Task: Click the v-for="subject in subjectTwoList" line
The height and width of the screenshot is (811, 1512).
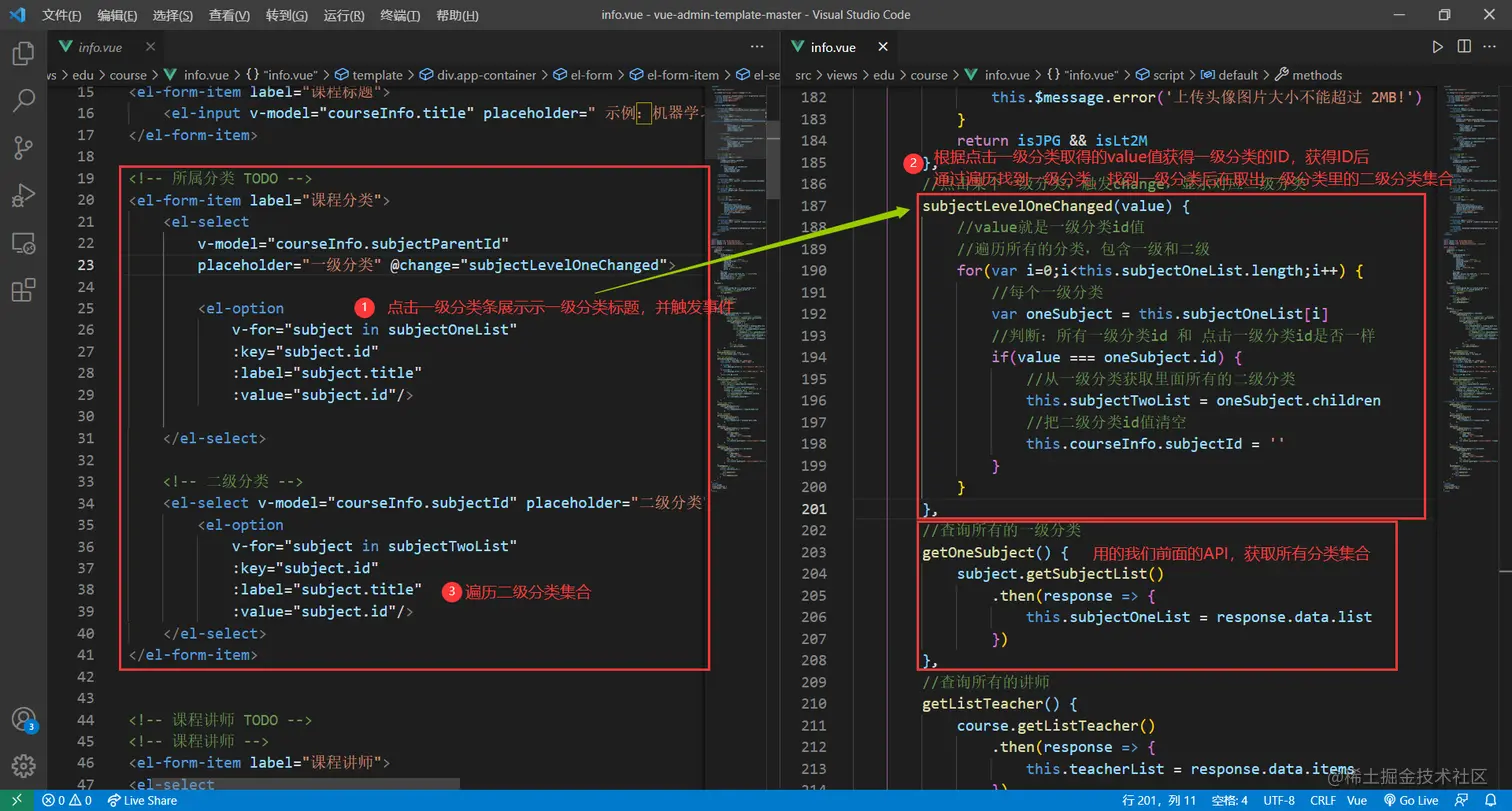Action: 374,546
